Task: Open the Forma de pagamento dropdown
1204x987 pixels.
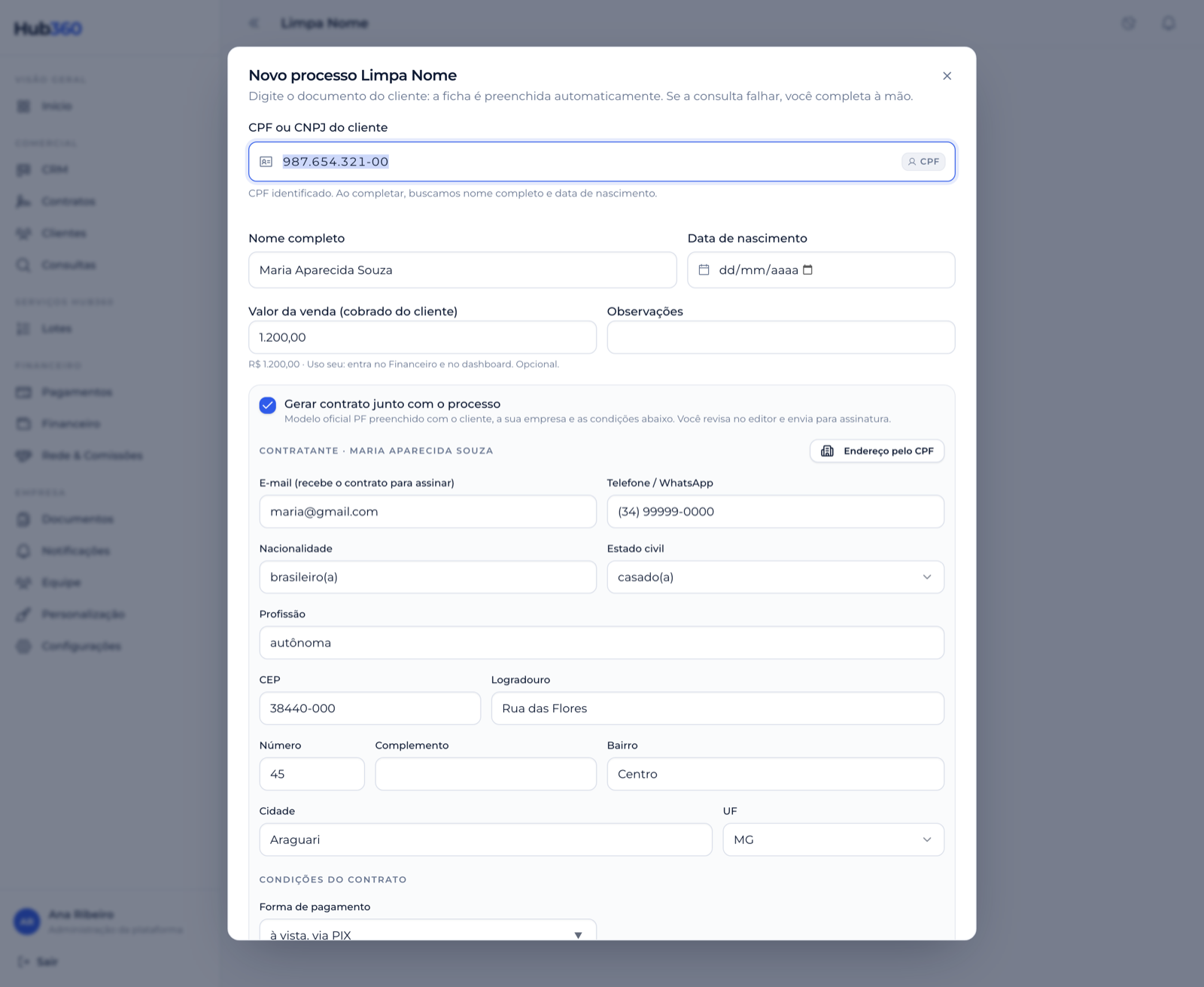Action: 427,931
